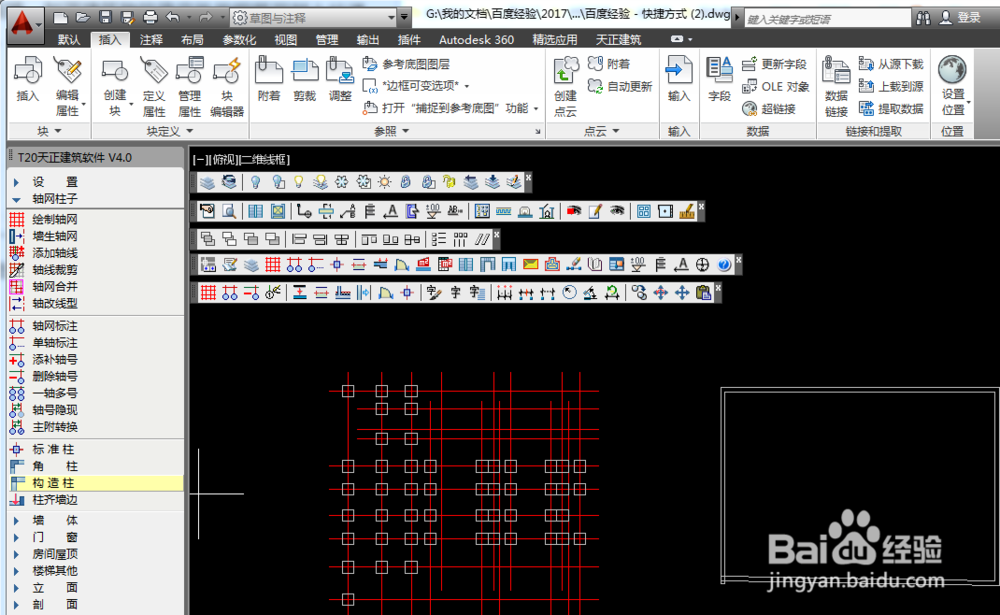Click the keyword search input field
1000x615 pixels.
pyautogui.click(x=825, y=18)
